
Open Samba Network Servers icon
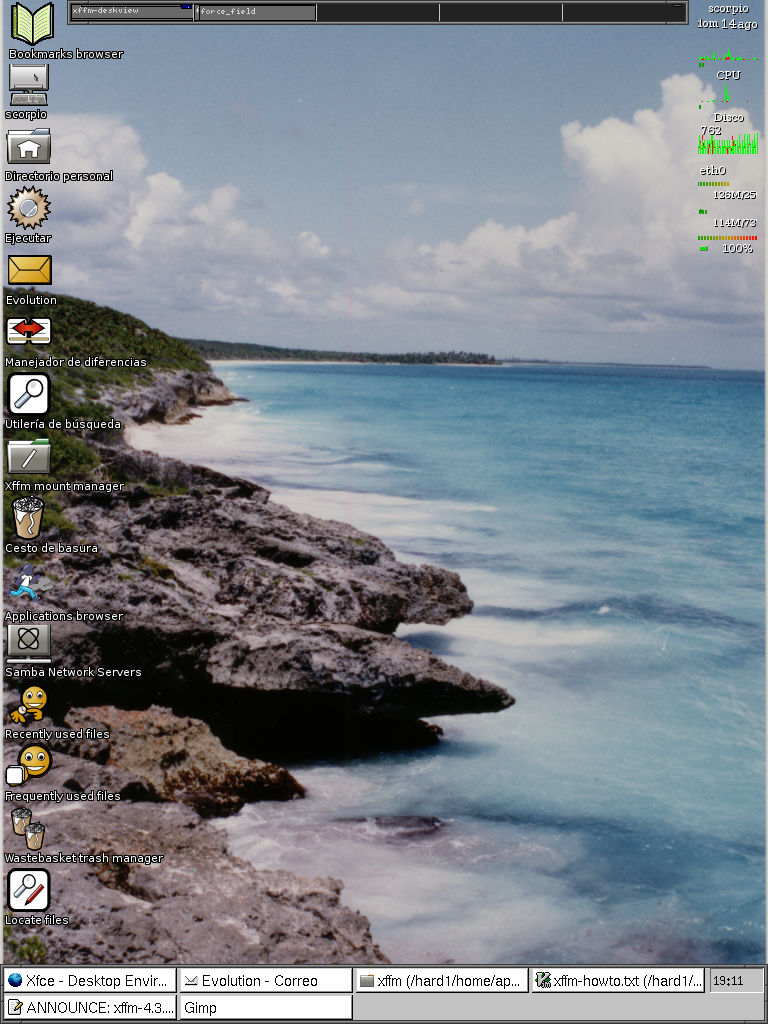[x=29, y=641]
